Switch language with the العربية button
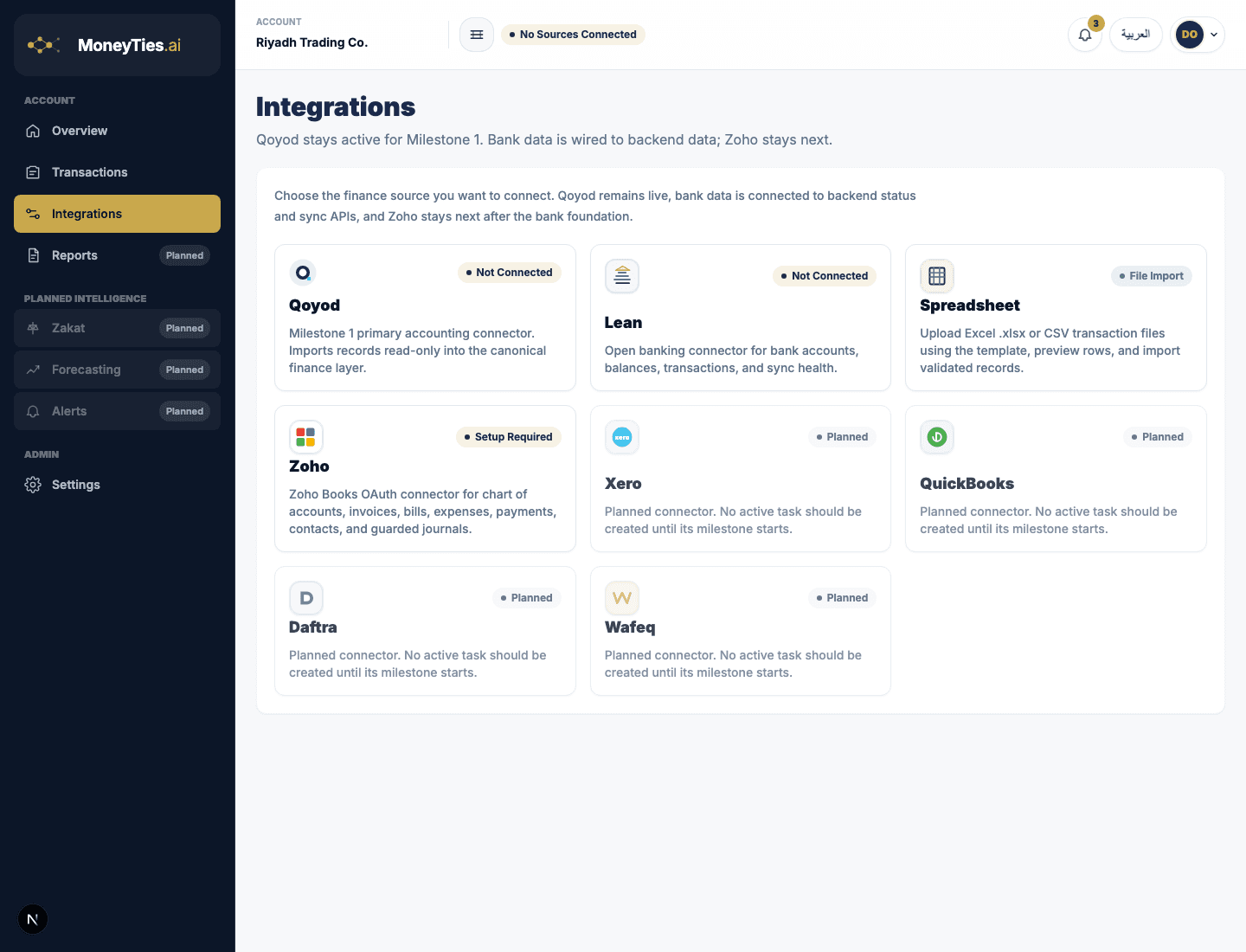Viewport: 1246px width, 952px height. 1136,35
